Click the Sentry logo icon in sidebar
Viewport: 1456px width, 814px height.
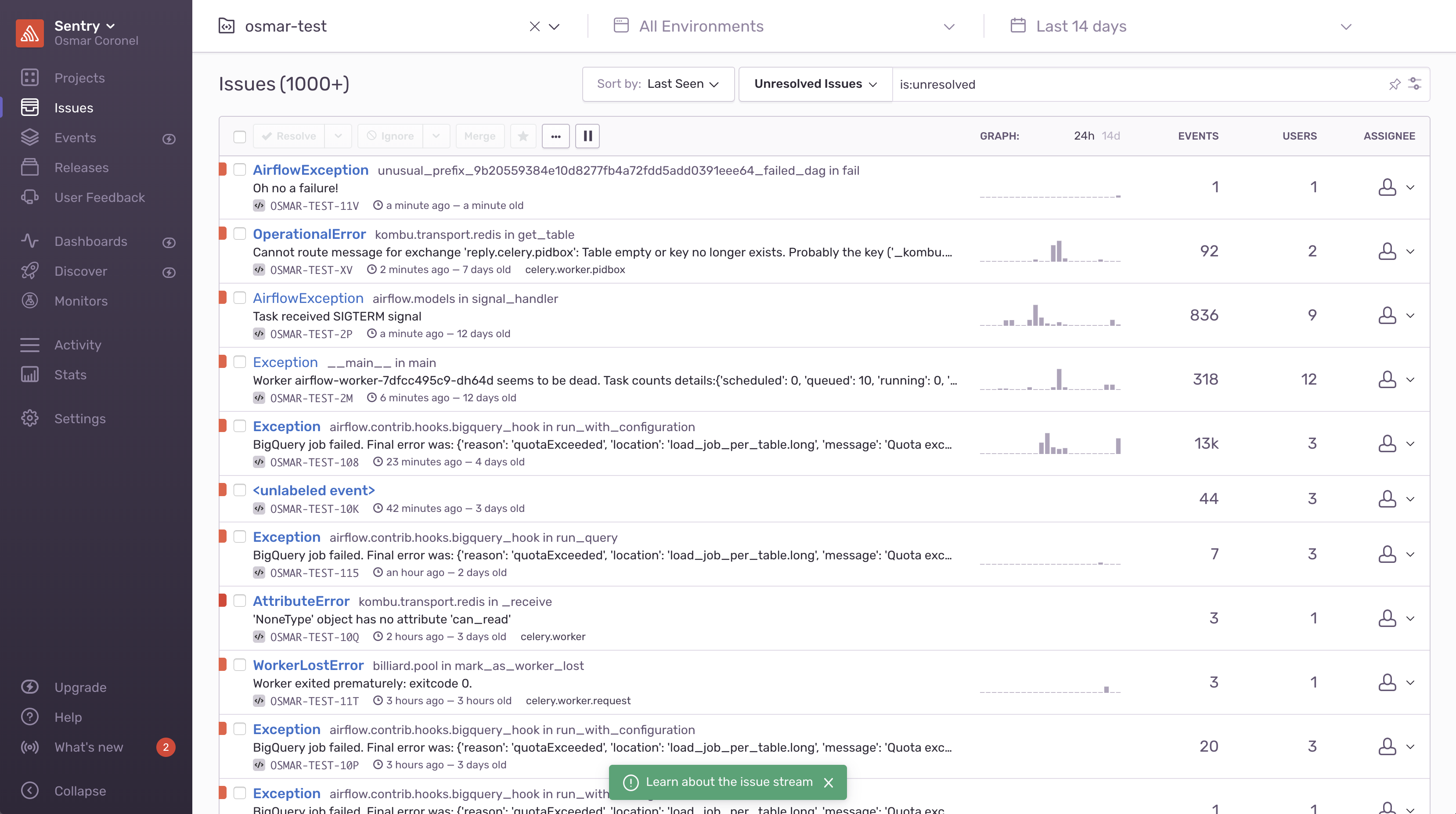click(x=29, y=31)
